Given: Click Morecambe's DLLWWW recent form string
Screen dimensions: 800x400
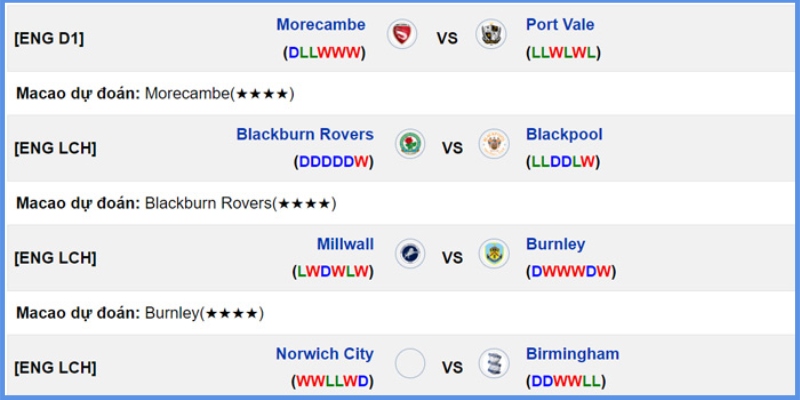Looking at the screenshot, I should coord(324,53).
